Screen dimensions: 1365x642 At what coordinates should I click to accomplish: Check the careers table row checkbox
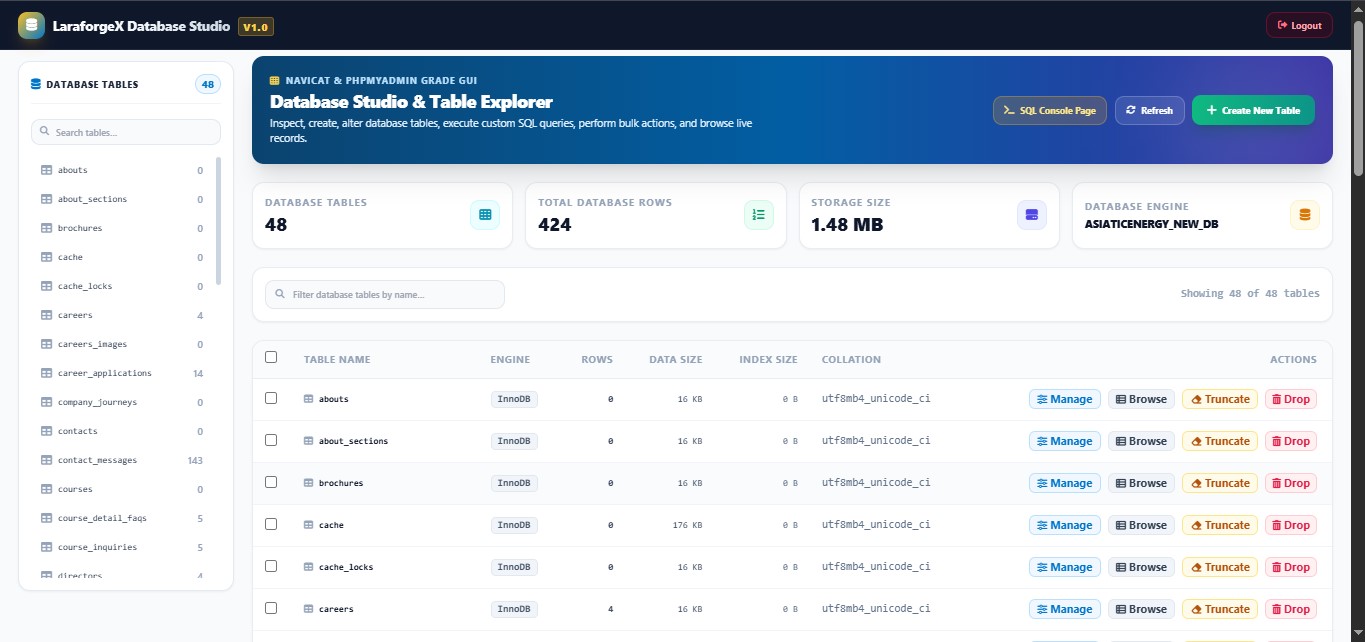tap(271, 608)
